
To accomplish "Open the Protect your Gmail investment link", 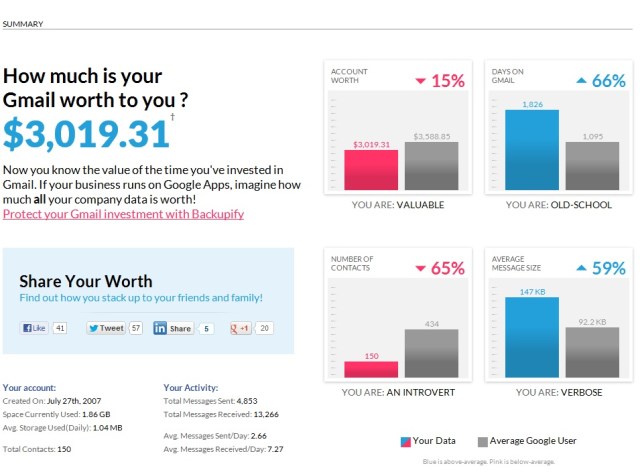I will (123, 214).
